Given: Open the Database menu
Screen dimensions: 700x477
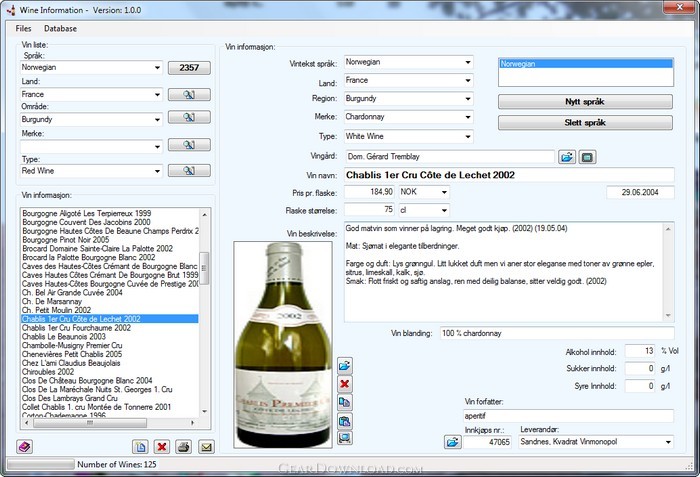Looking at the screenshot, I should 60,29.
